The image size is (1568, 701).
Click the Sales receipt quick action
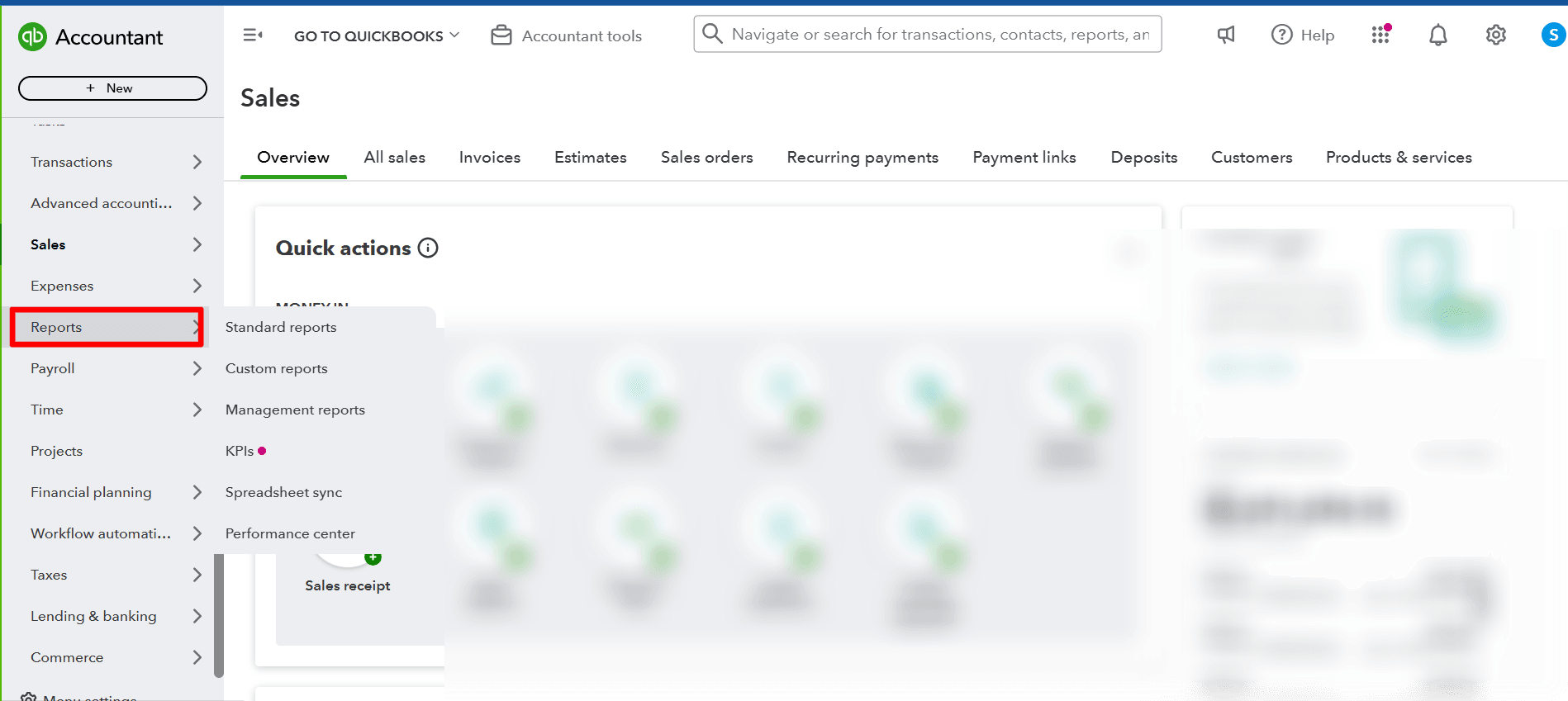(347, 585)
